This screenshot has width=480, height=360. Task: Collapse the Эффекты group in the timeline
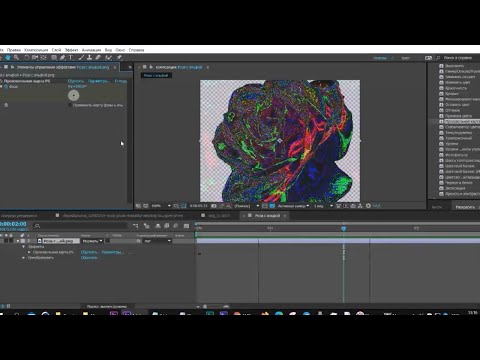(23, 247)
